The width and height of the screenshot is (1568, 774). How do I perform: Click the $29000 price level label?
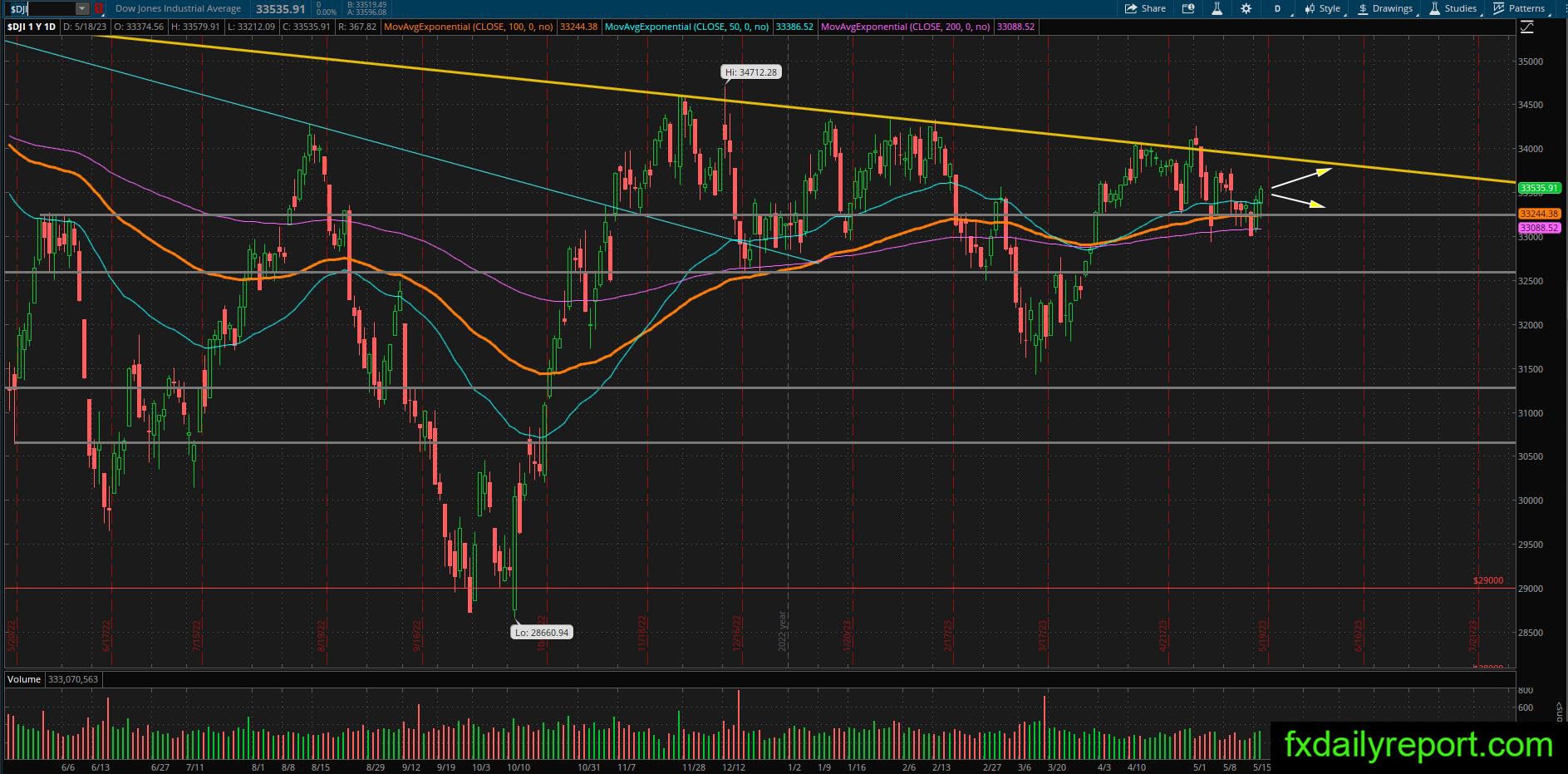(x=1487, y=580)
